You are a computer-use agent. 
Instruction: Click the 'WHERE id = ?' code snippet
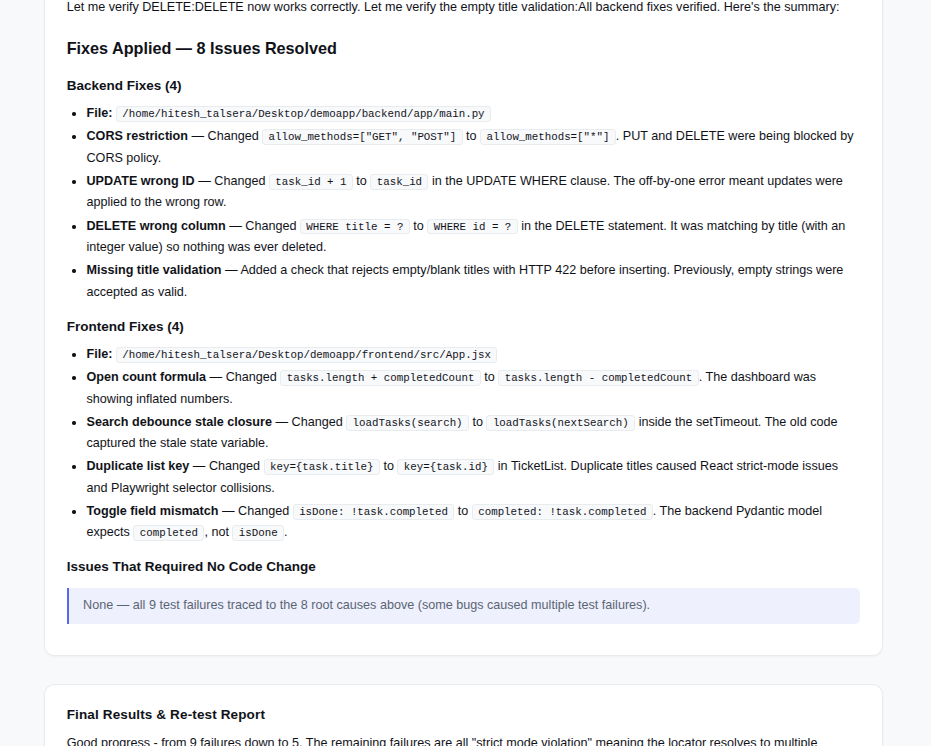pyautogui.click(x=472, y=226)
